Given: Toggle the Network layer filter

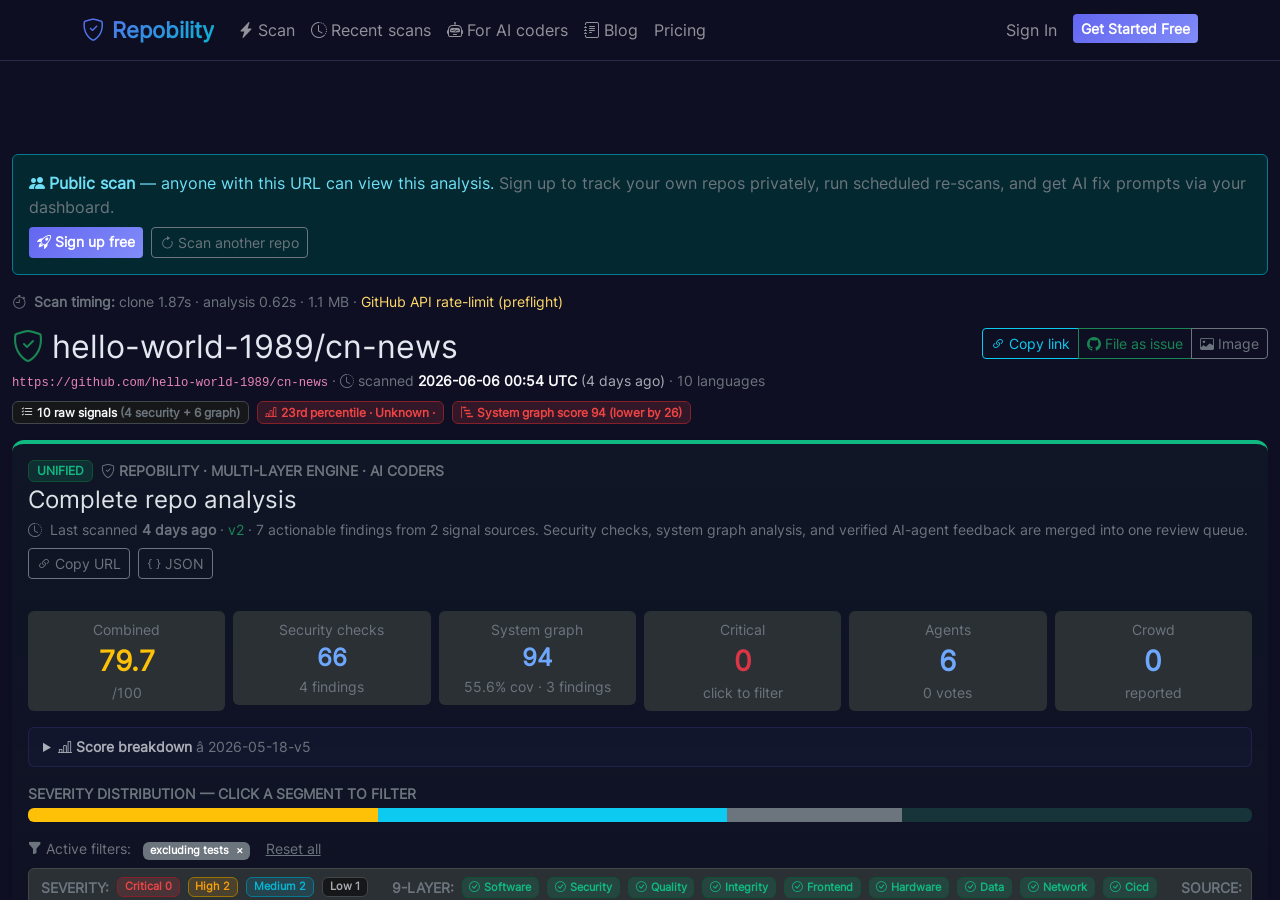Looking at the screenshot, I should click(1057, 887).
